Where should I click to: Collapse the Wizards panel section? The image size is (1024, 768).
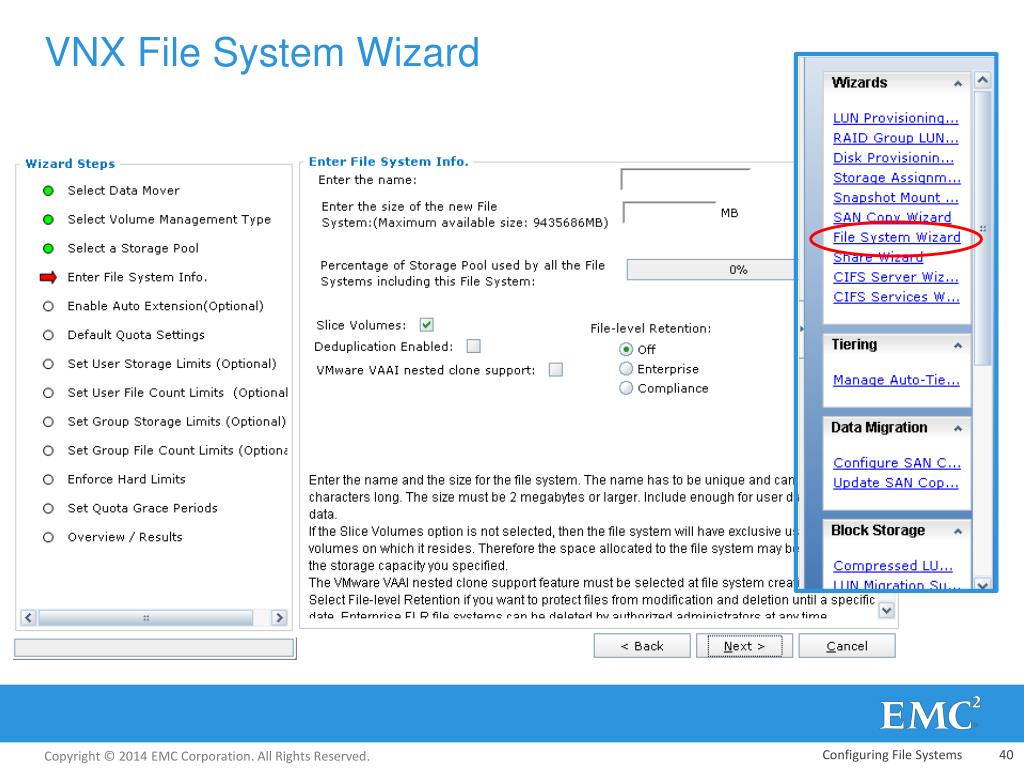pos(957,84)
